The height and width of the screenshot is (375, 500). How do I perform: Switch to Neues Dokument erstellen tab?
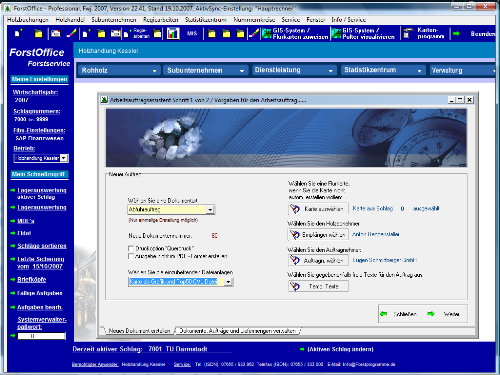pos(139,331)
